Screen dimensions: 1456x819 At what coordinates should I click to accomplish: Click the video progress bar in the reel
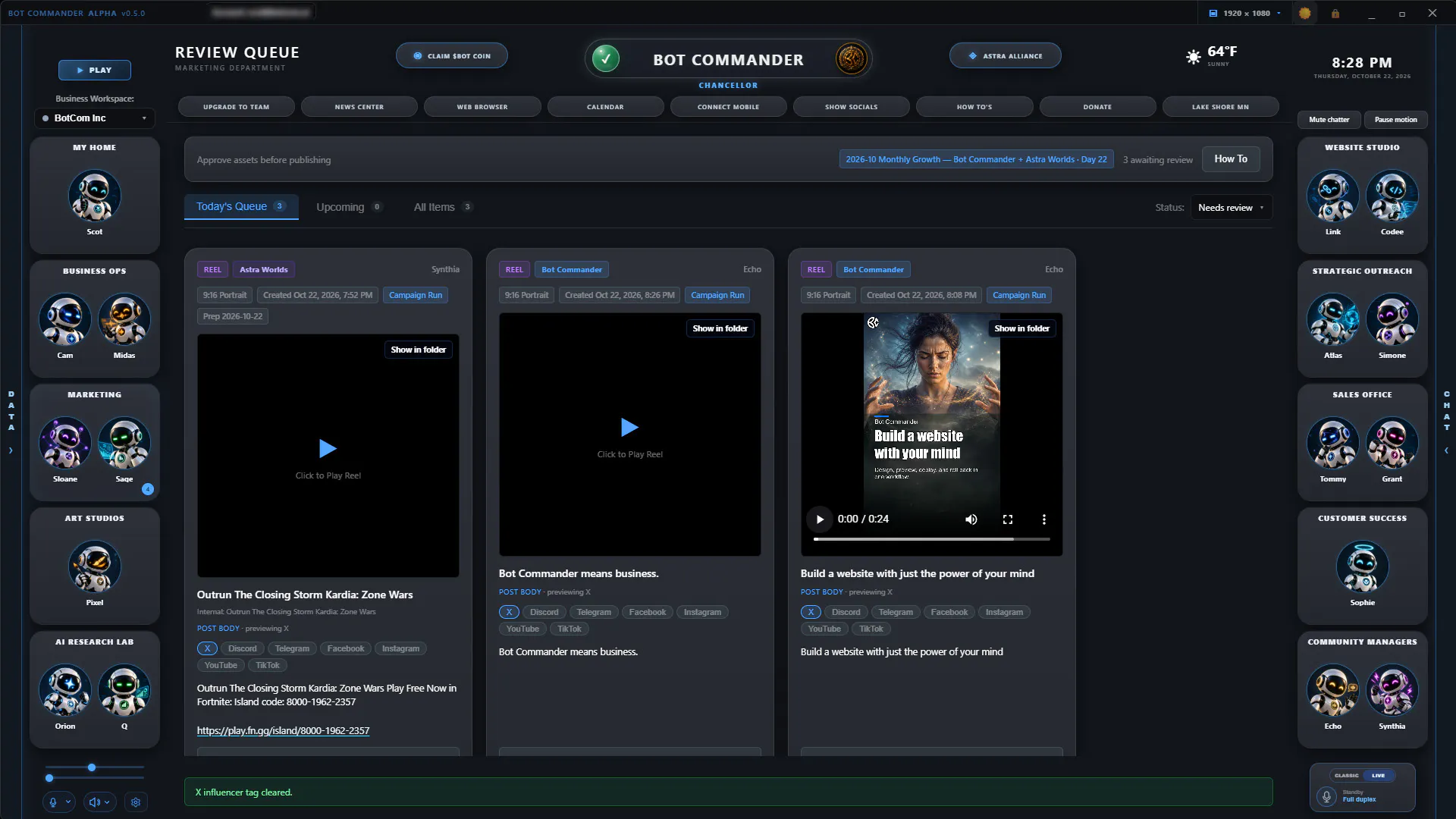click(931, 539)
